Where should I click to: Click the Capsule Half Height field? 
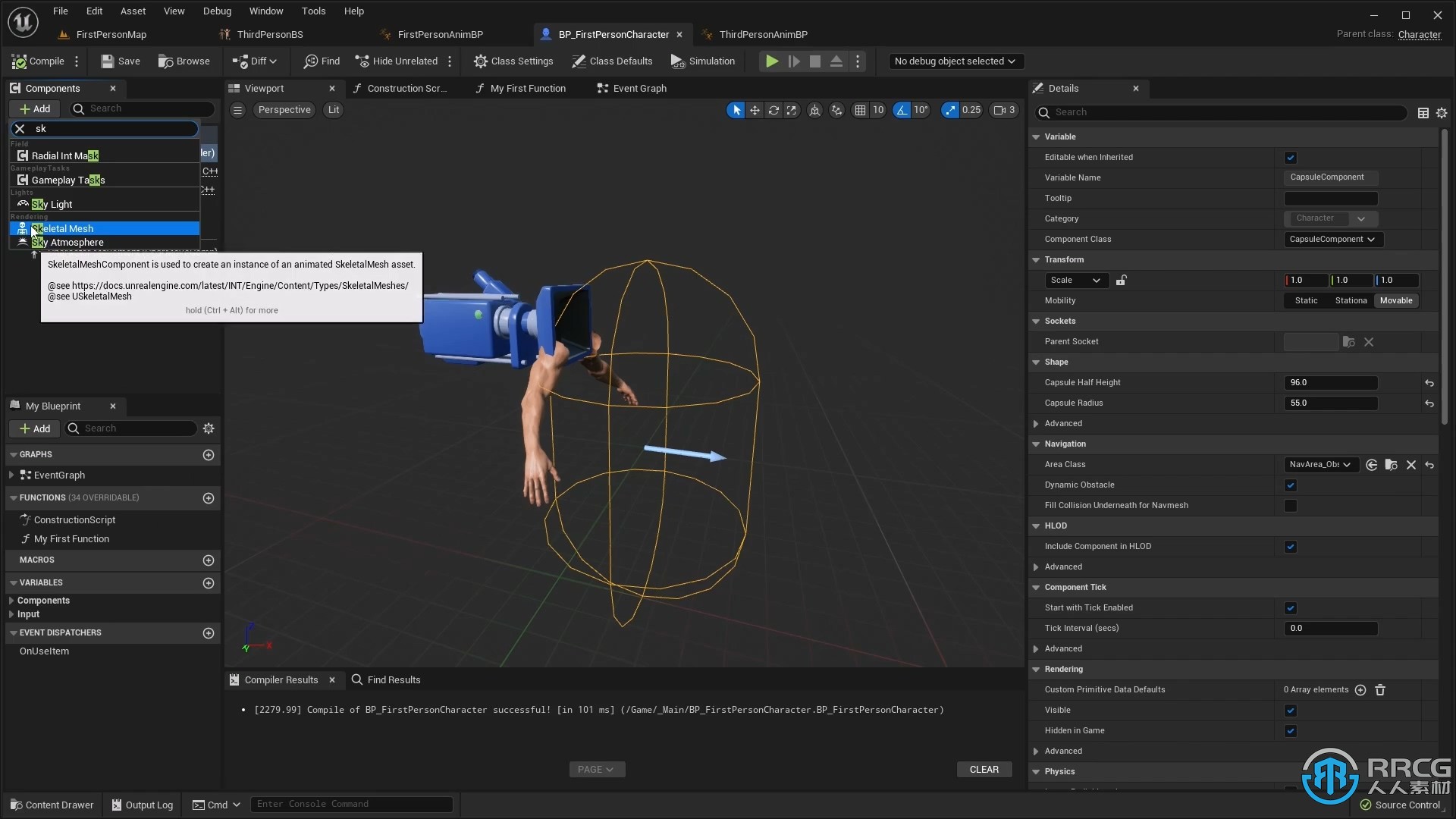1330,383
